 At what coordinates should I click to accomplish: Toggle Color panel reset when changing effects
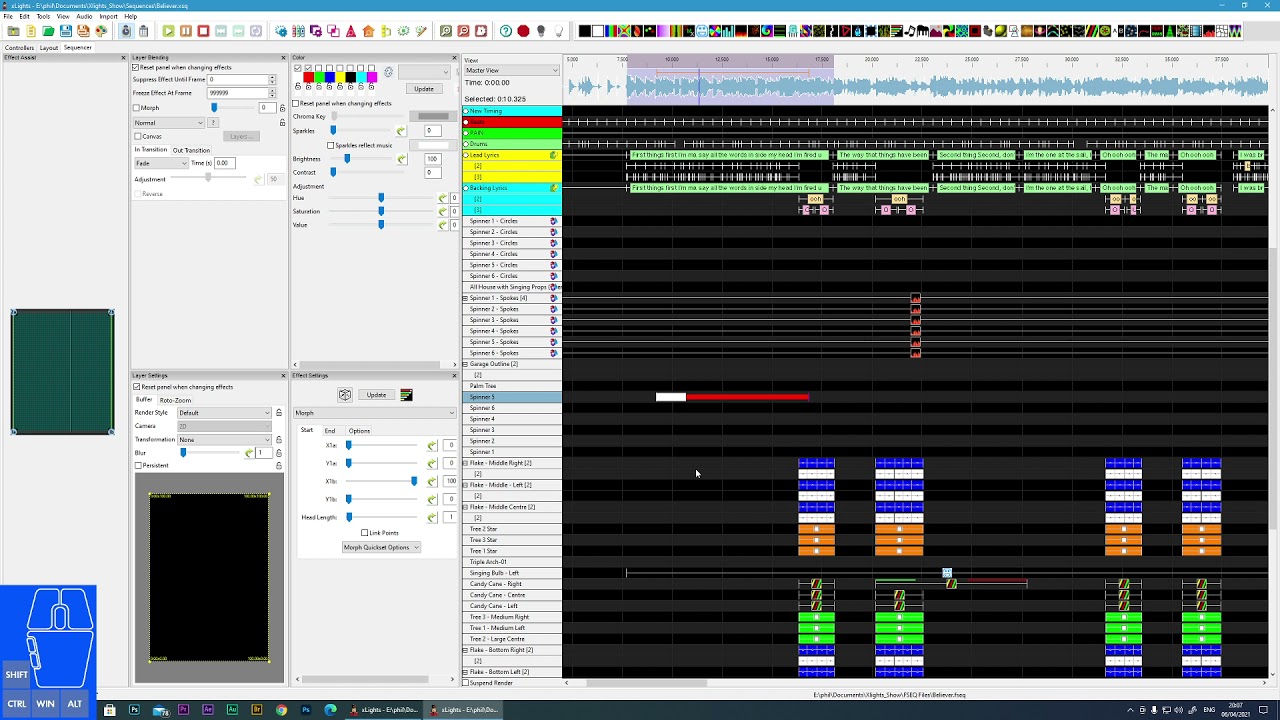pos(296,103)
